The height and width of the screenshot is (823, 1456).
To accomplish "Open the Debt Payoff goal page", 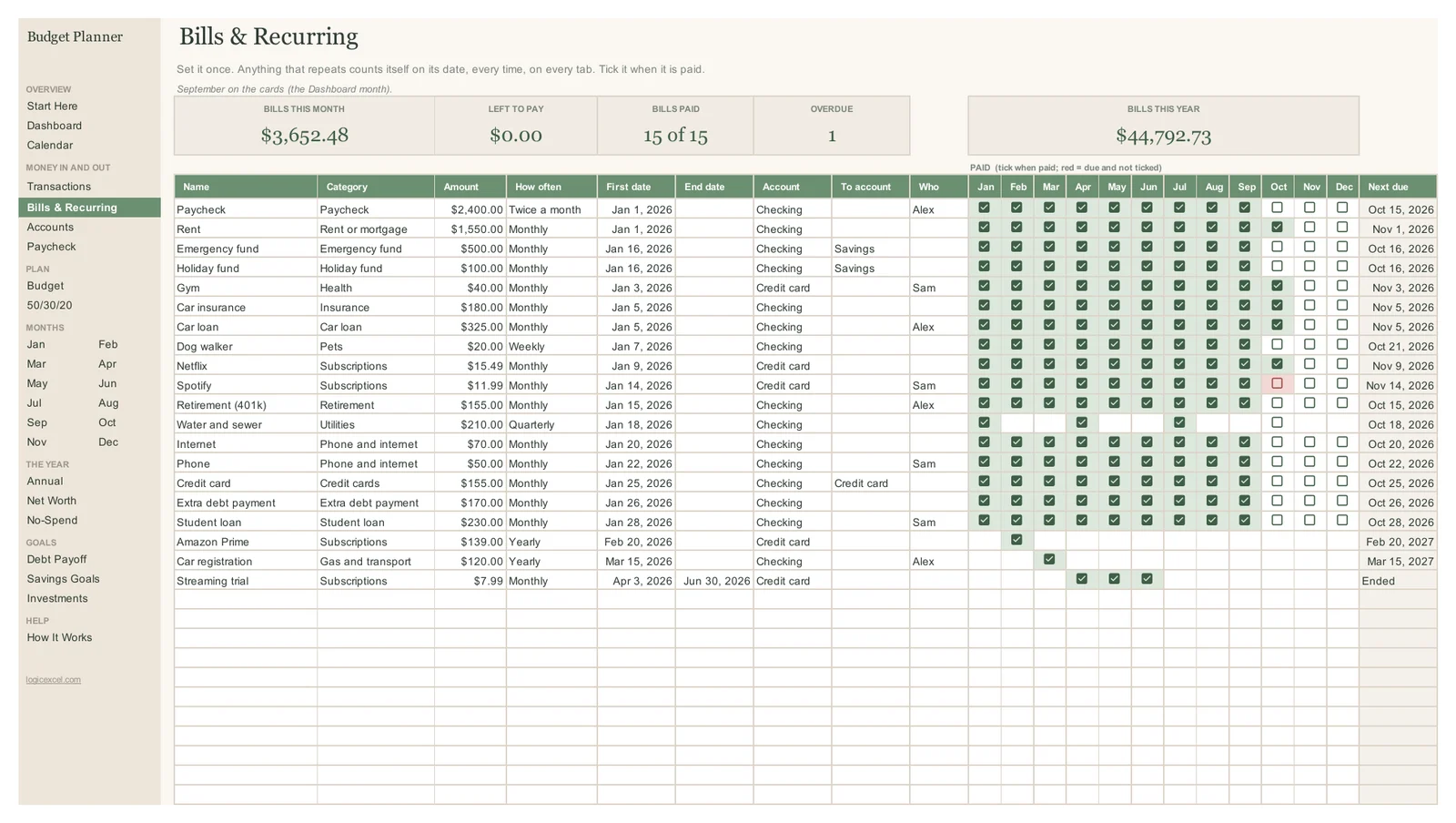I will pos(56,560).
